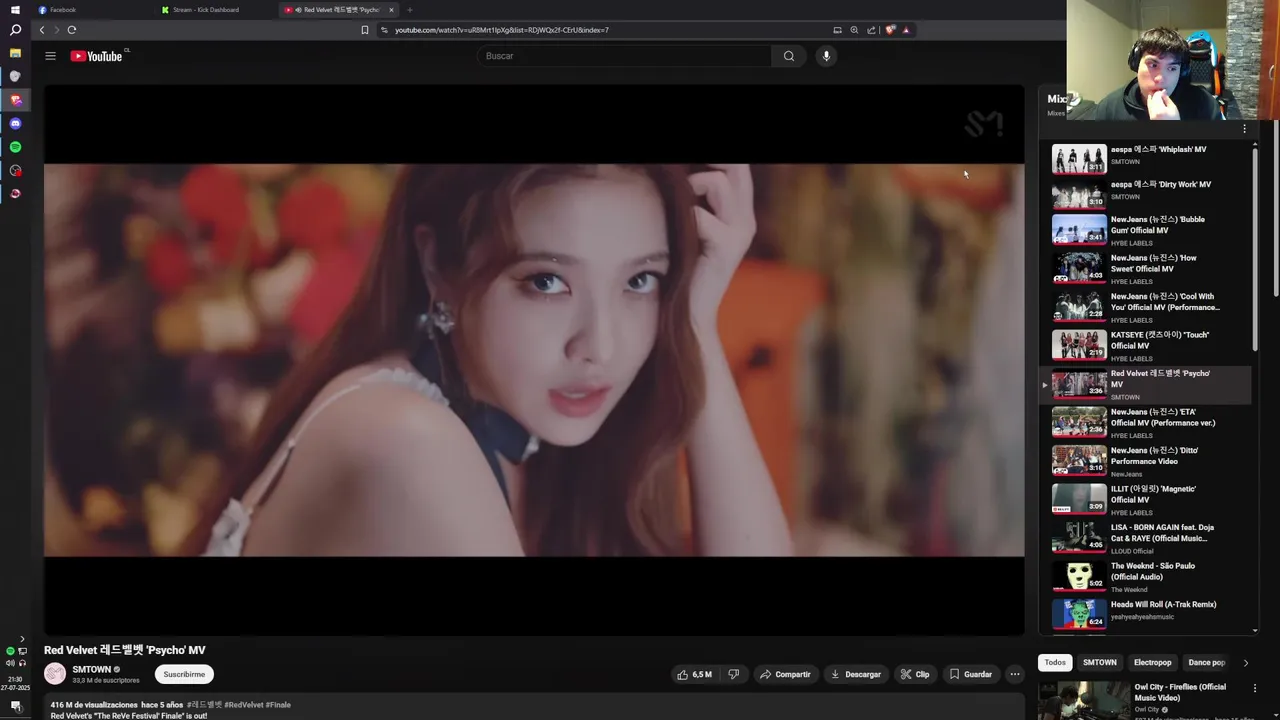Image resolution: width=1280 pixels, height=720 pixels.
Task: Open File Explorer from the taskbar
Action: tap(15, 53)
